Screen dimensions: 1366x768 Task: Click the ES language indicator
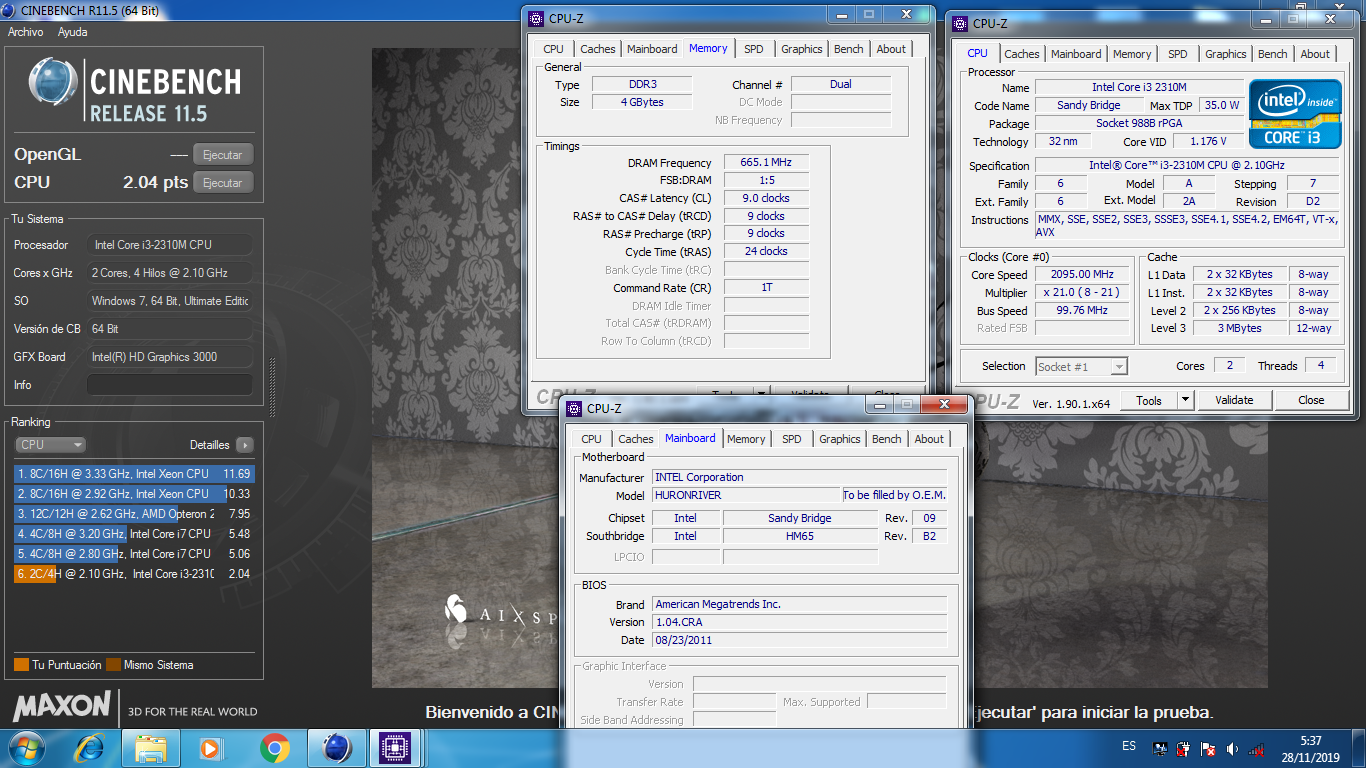[x=1129, y=747]
